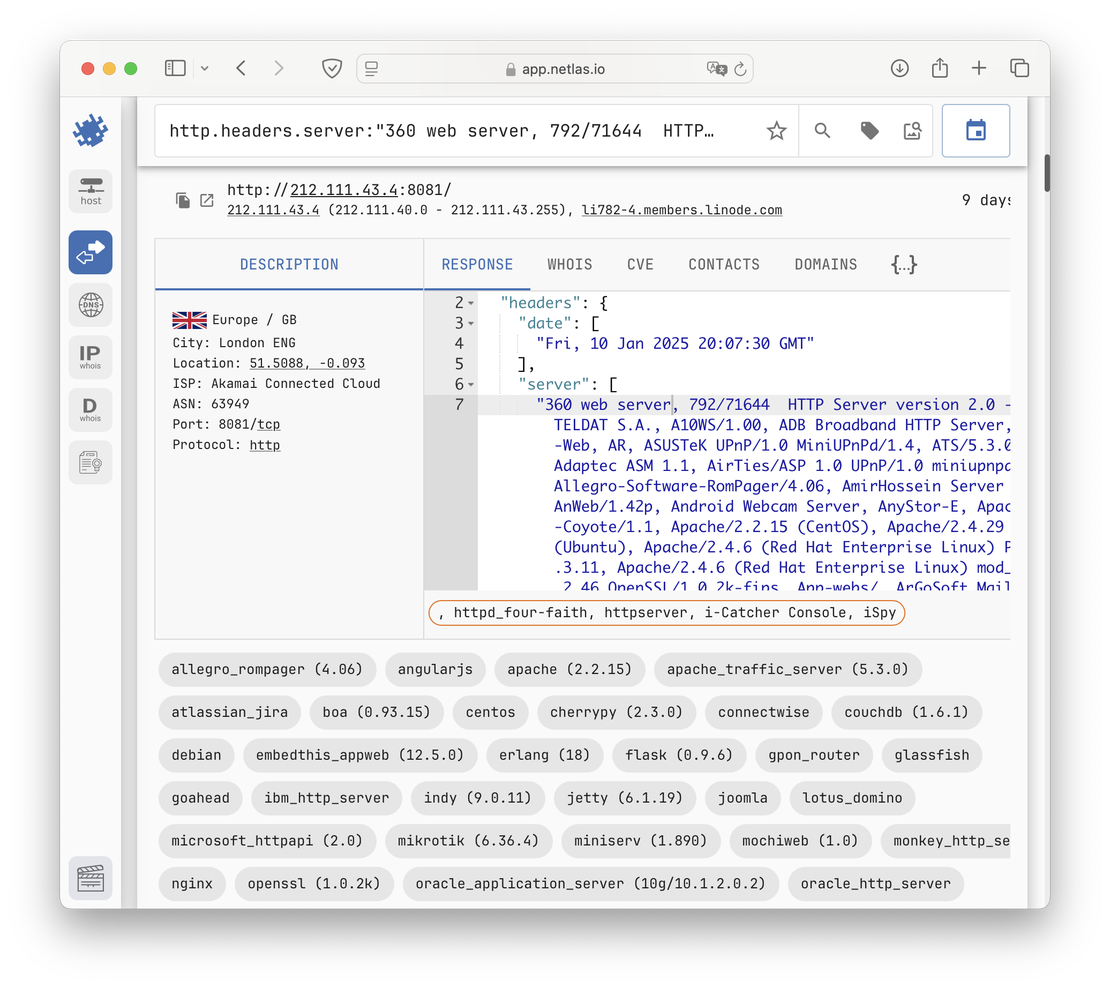Open the Host search tool

pyautogui.click(x=90, y=190)
